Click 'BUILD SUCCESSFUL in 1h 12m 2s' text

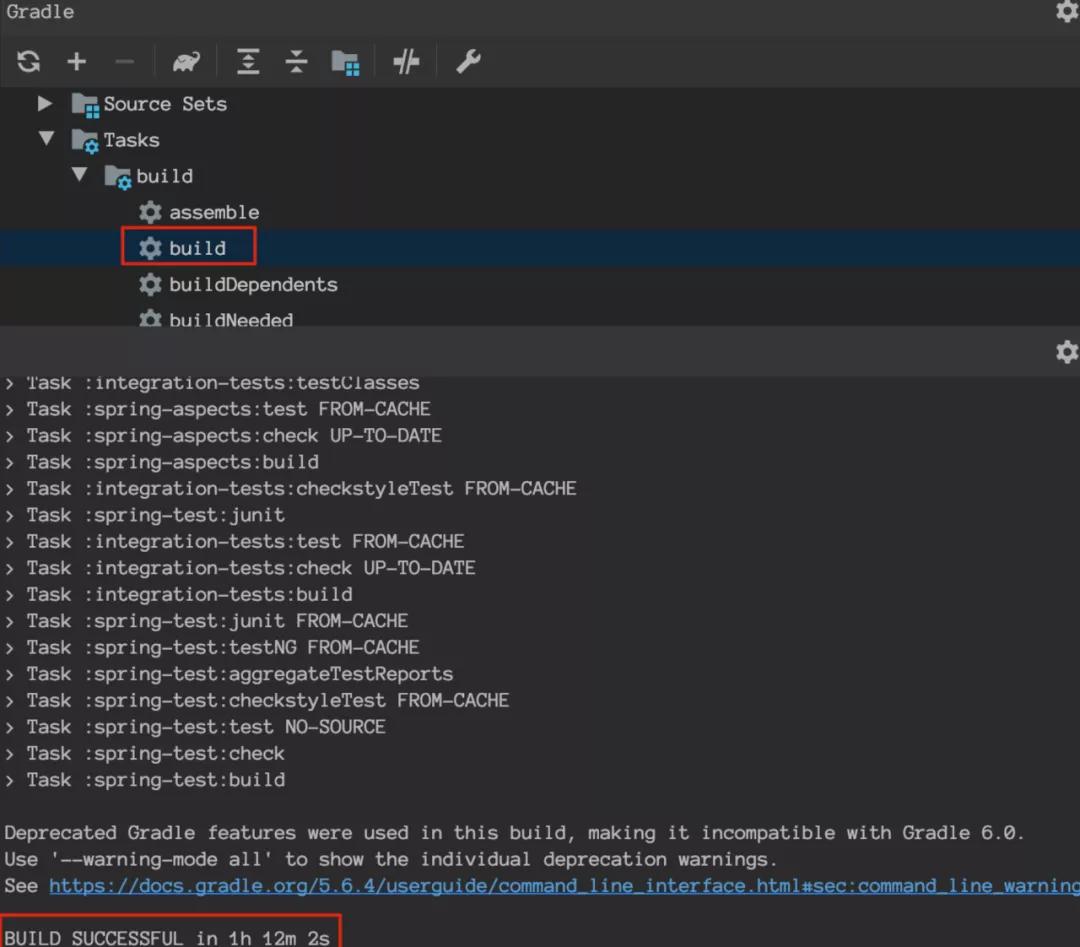[167, 937]
